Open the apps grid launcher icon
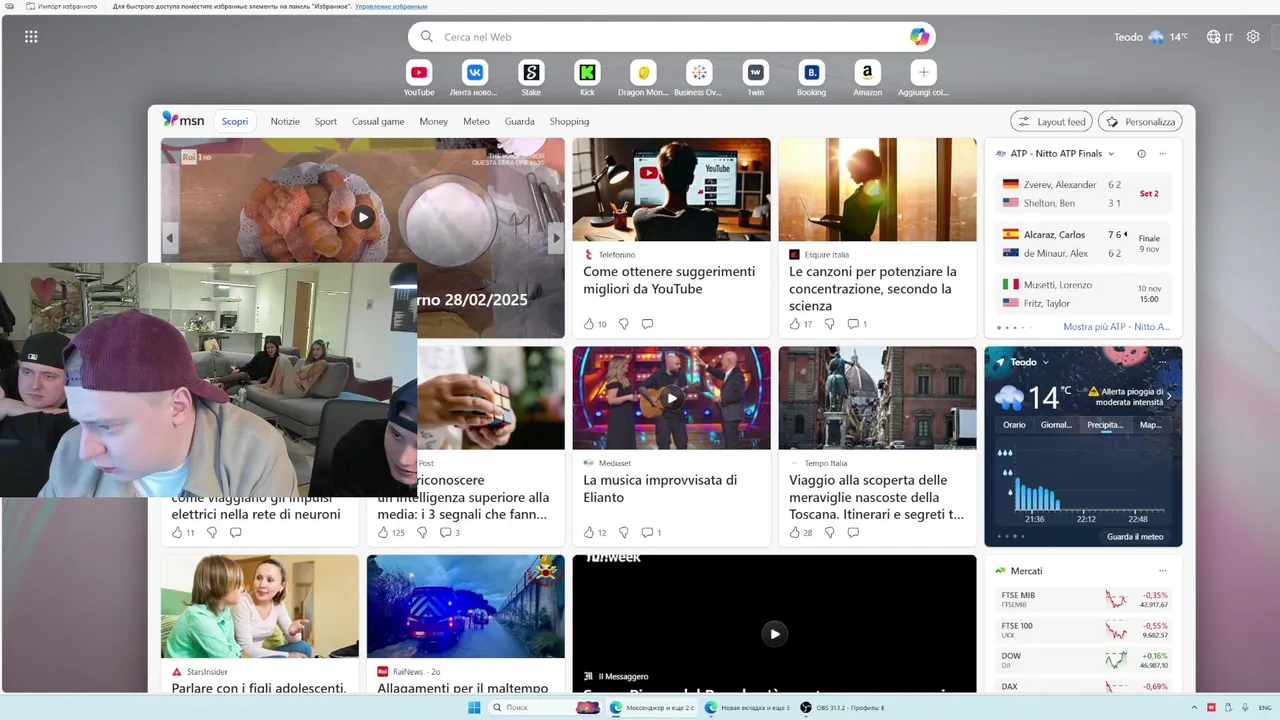The width and height of the screenshot is (1280, 720). click(x=31, y=37)
